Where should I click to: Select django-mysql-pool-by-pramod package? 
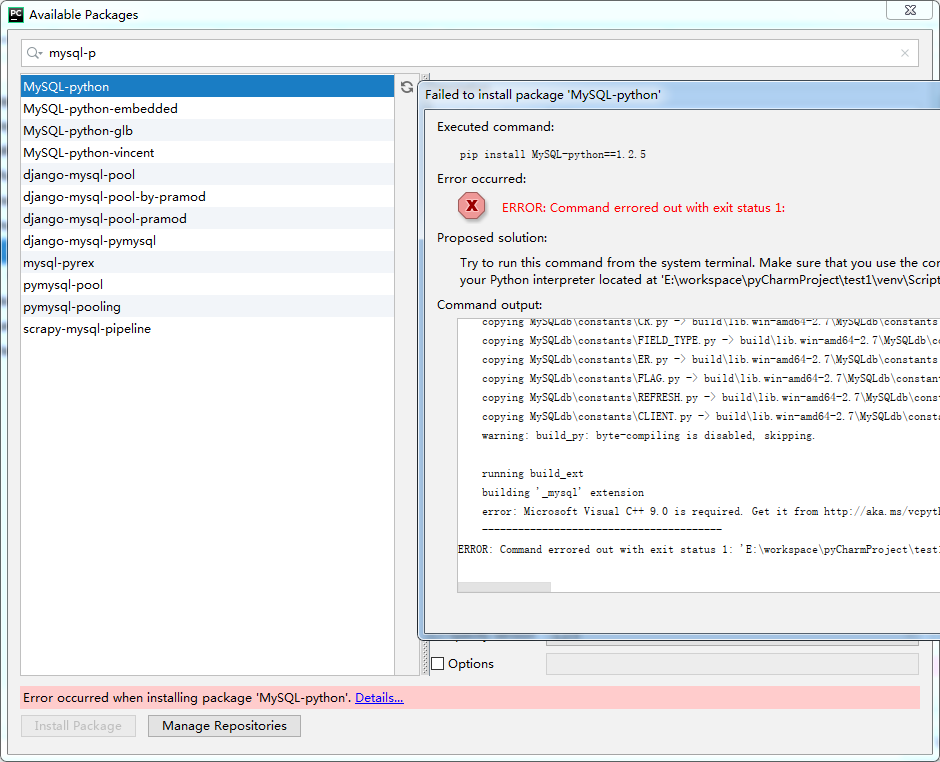[x=207, y=197]
